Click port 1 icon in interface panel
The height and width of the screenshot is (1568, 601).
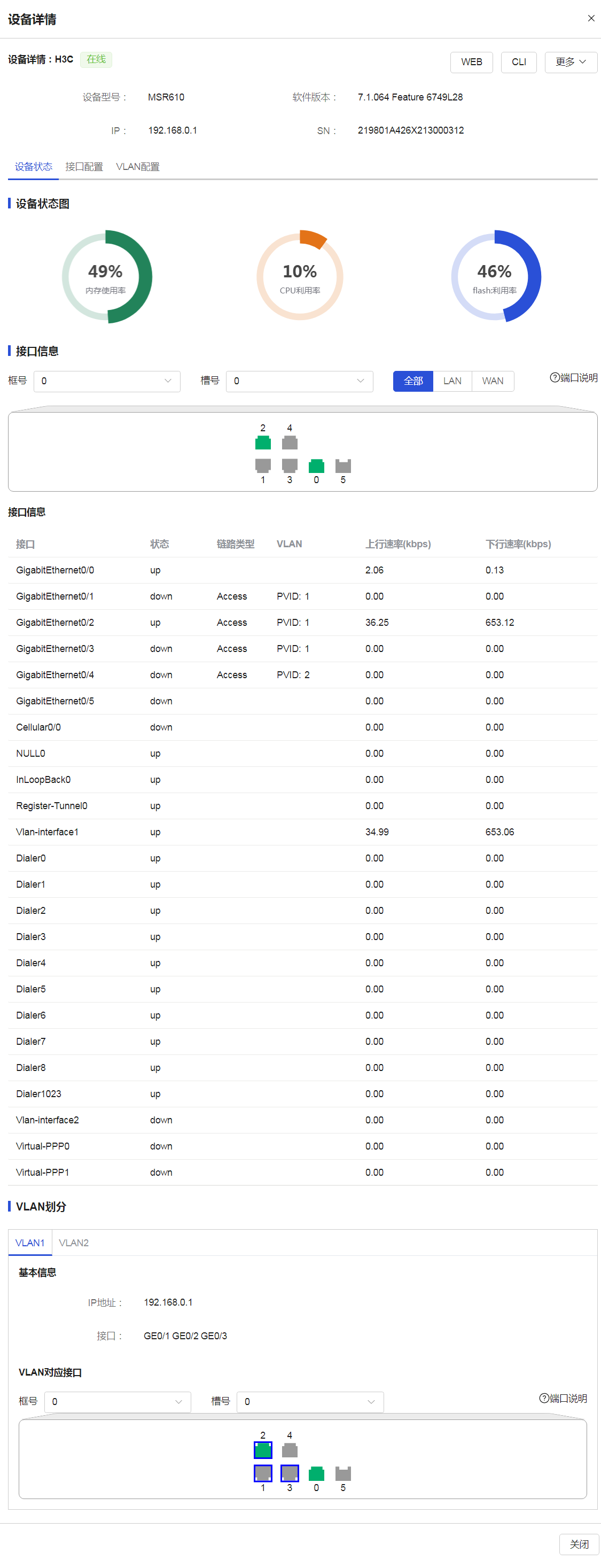point(263,465)
